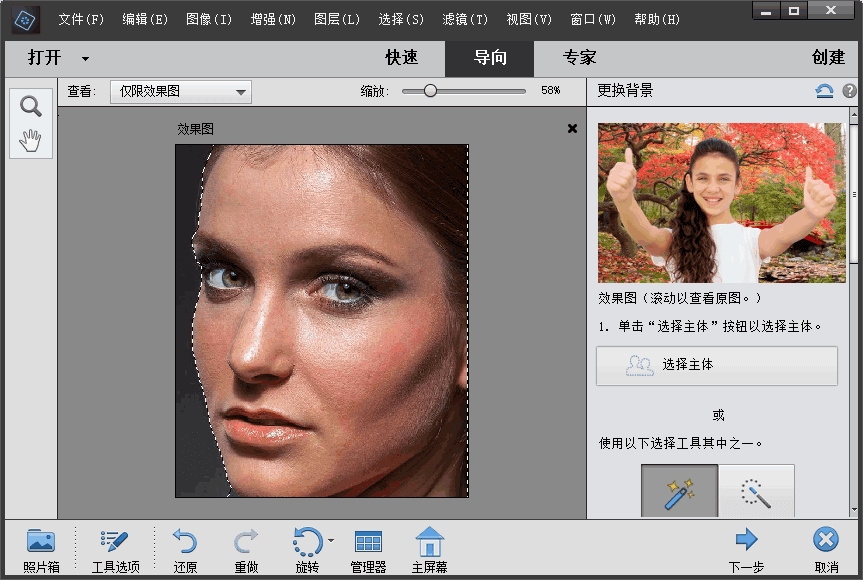Image resolution: width=863 pixels, height=580 pixels.
Task: Open the 查看 view mode combo box
Action: (x=180, y=91)
